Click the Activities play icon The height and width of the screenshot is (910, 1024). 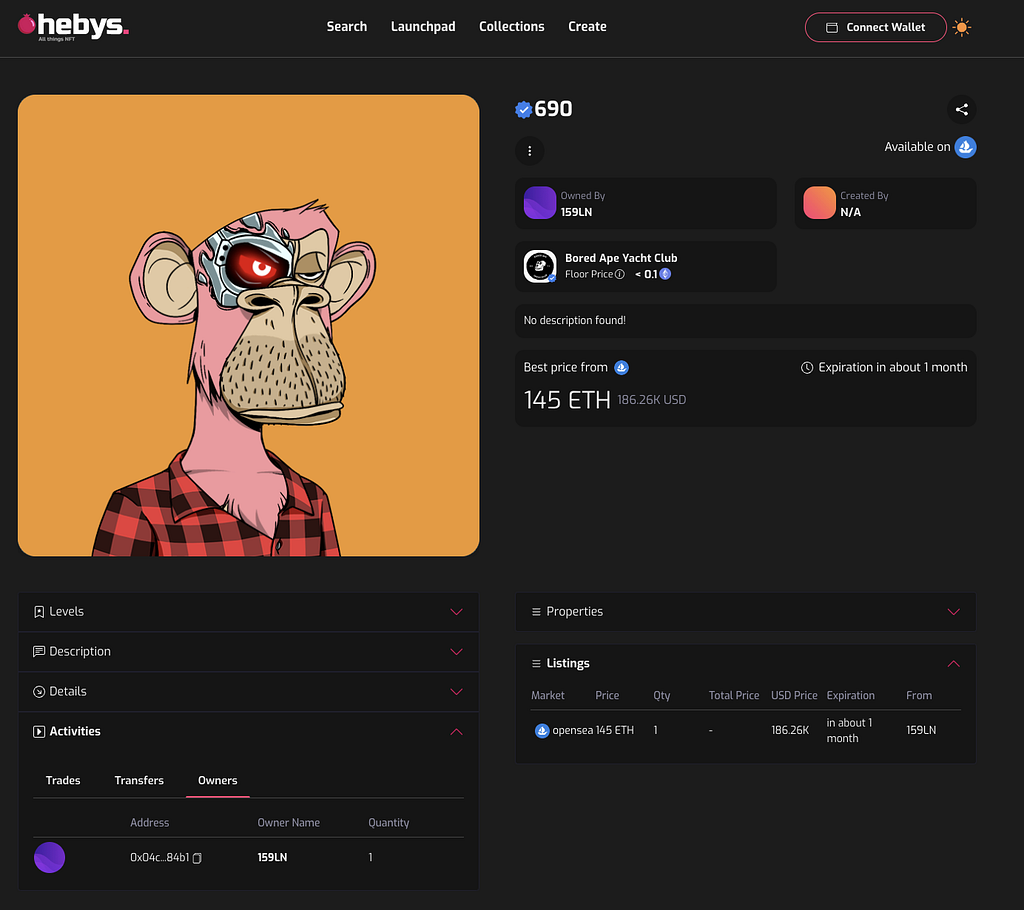pyautogui.click(x=39, y=732)
